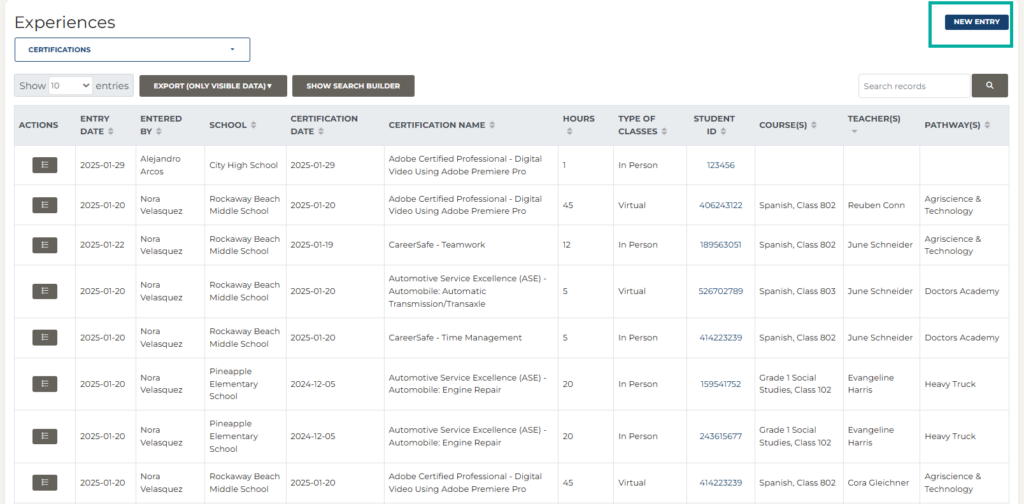The width and height of the screenshot is (1024, 504).
Task: Click Show Search Builder button
Action: [353, 86]
